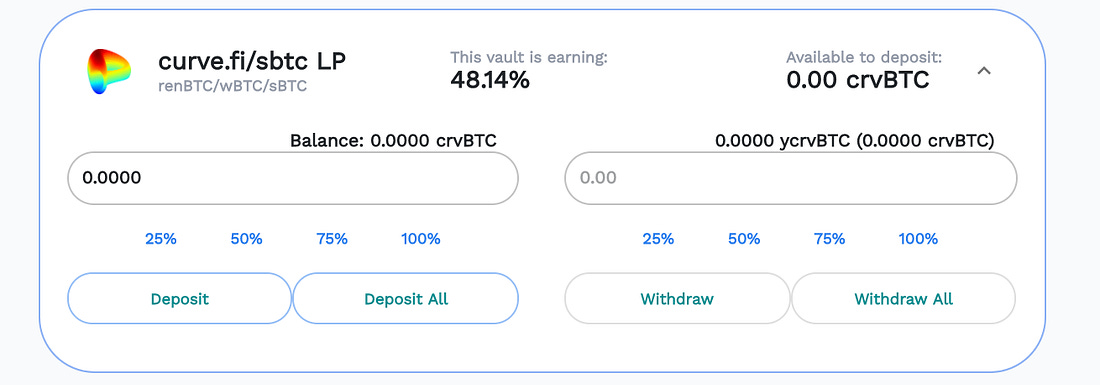Click the Deposit All button
1100x385 pixels.
pyautogui.click(x=405, y=299)
